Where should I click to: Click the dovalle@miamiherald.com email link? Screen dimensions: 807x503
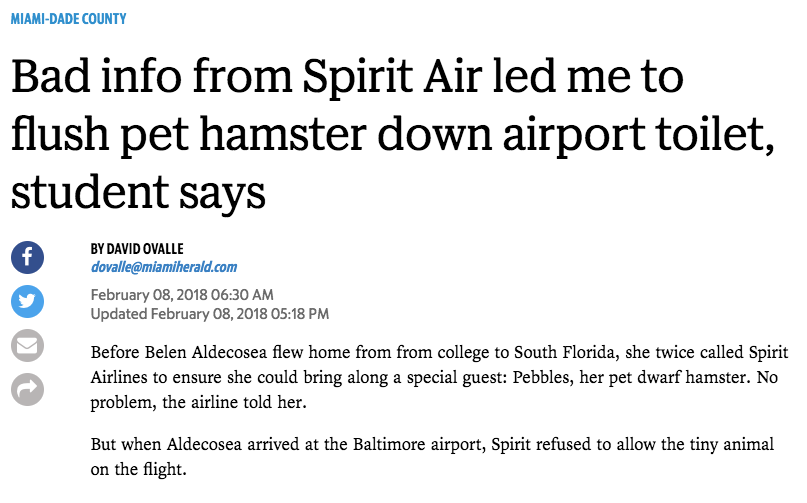coord(164,267)
